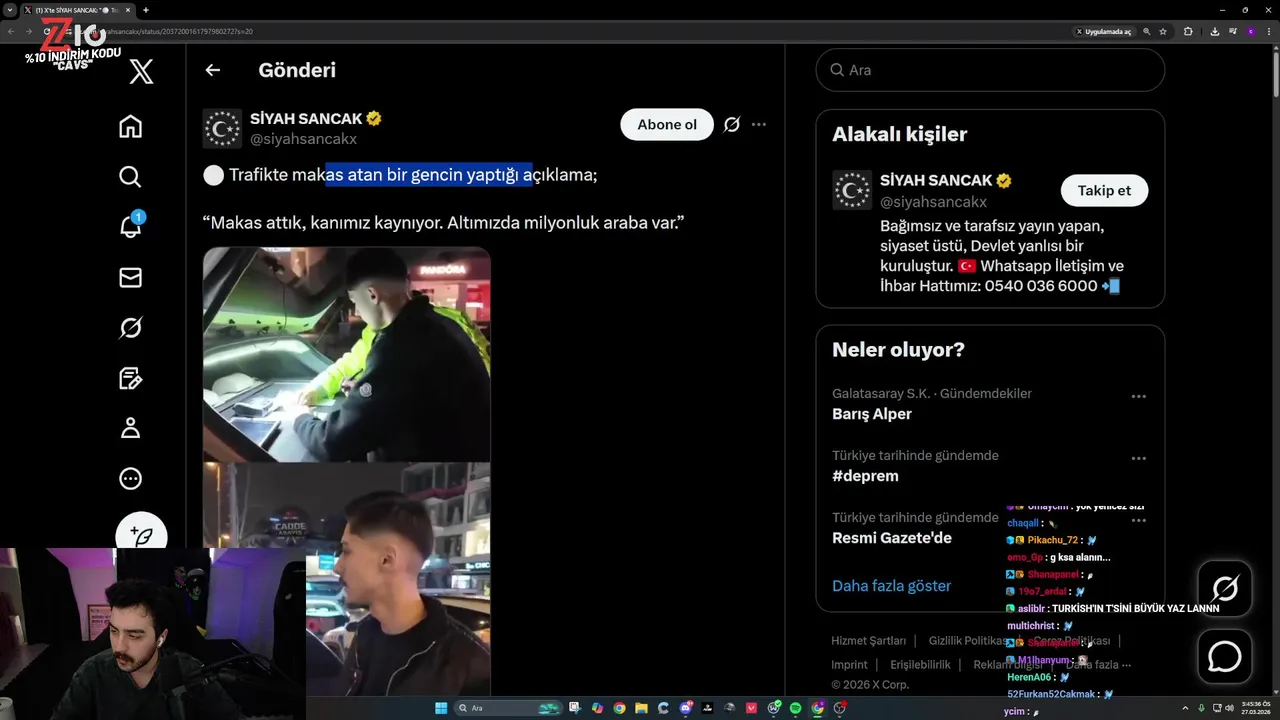Image resolution: width=1280 pixels, height=720 pixels.
Task: Open Barış Alper trending topic
Action: (x=872, y=414)
